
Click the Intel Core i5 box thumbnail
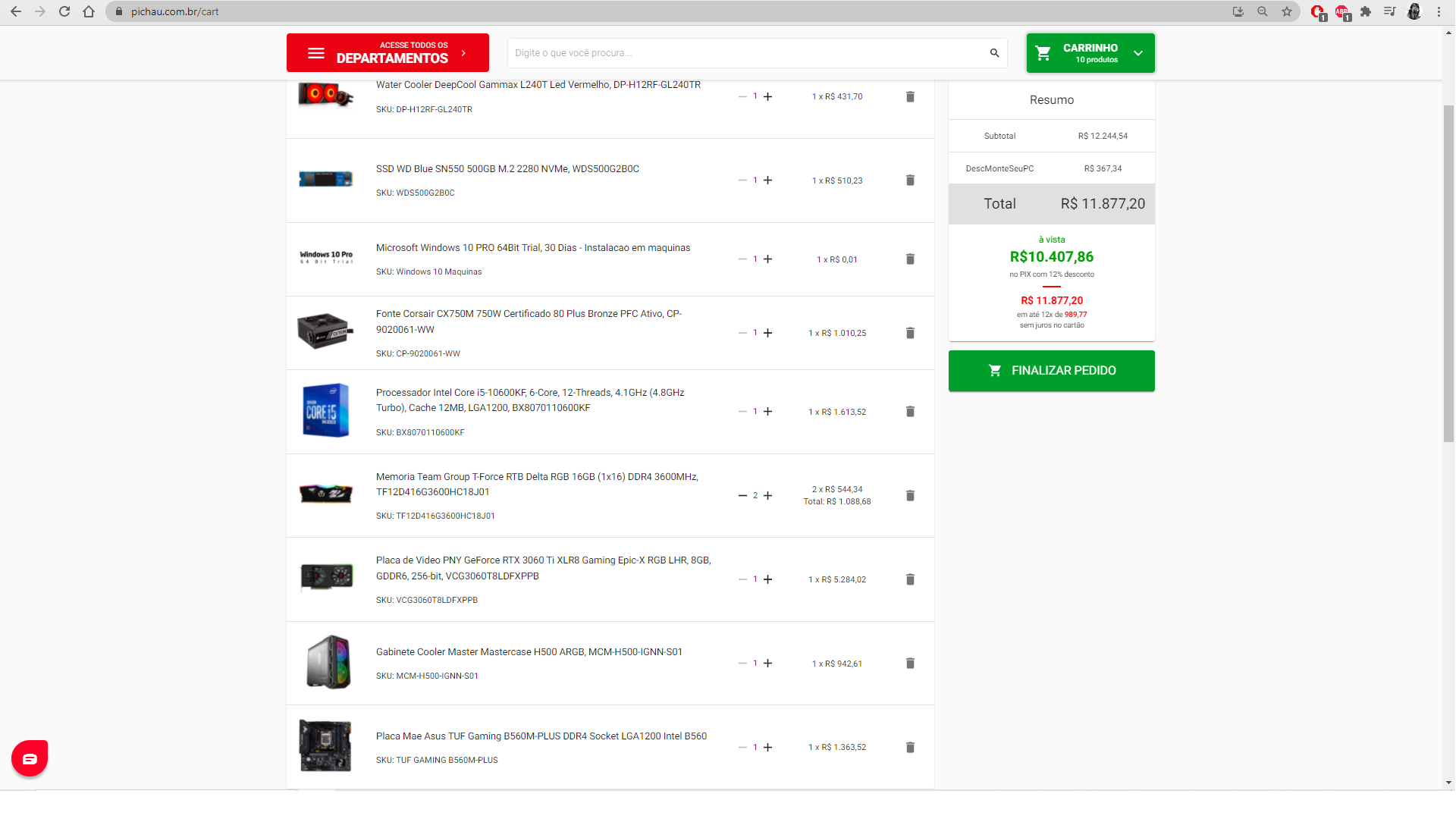point(325,410)
